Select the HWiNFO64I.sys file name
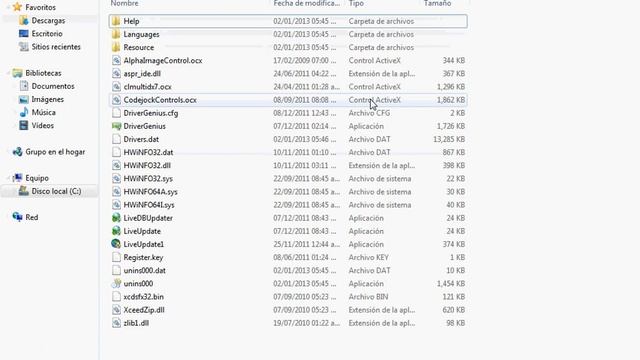The image size is (640, 360). click(149, 205)
